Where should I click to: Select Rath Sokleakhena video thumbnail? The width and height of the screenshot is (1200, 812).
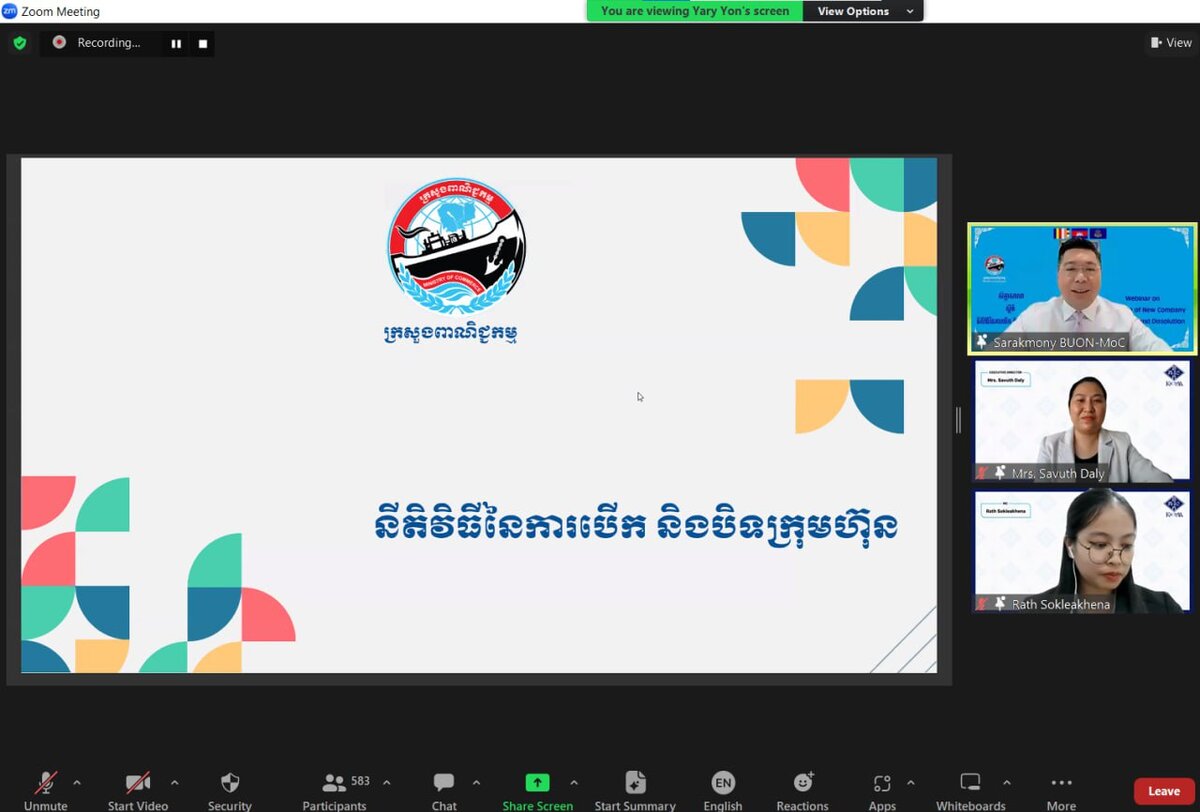[1082, 552]
